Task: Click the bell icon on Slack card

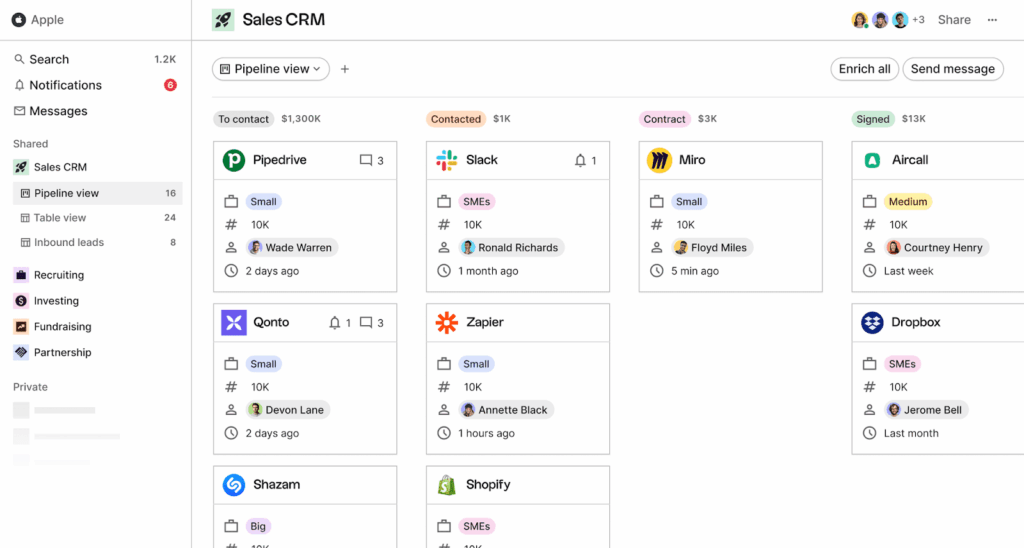Action: tap(580, 160)
